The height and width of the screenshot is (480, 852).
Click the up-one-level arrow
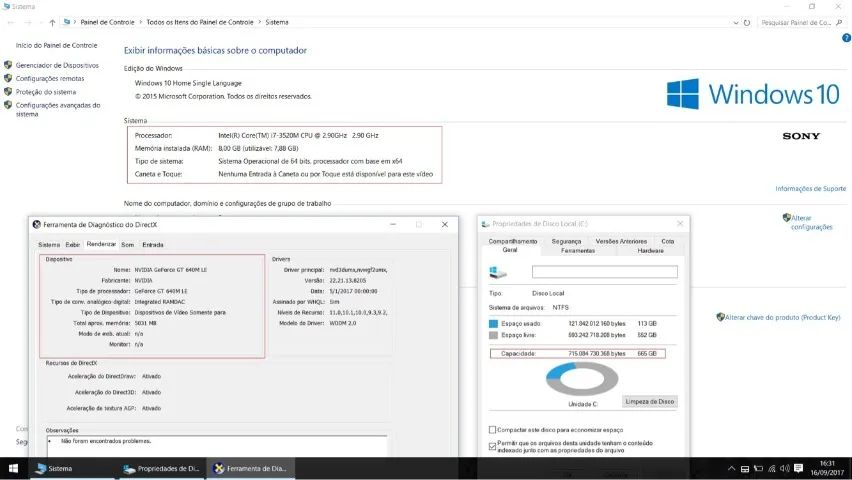pyautogui.click(x=52, y=22)
